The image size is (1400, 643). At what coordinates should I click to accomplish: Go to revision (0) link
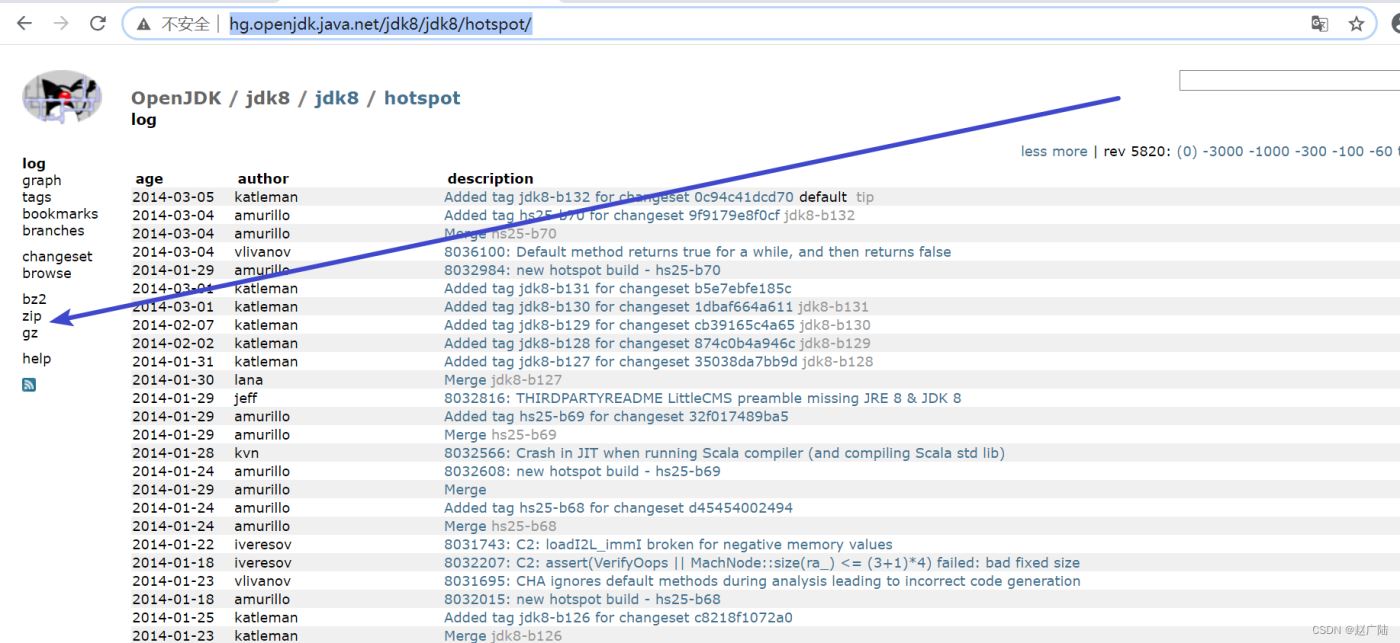(1187, 151)
